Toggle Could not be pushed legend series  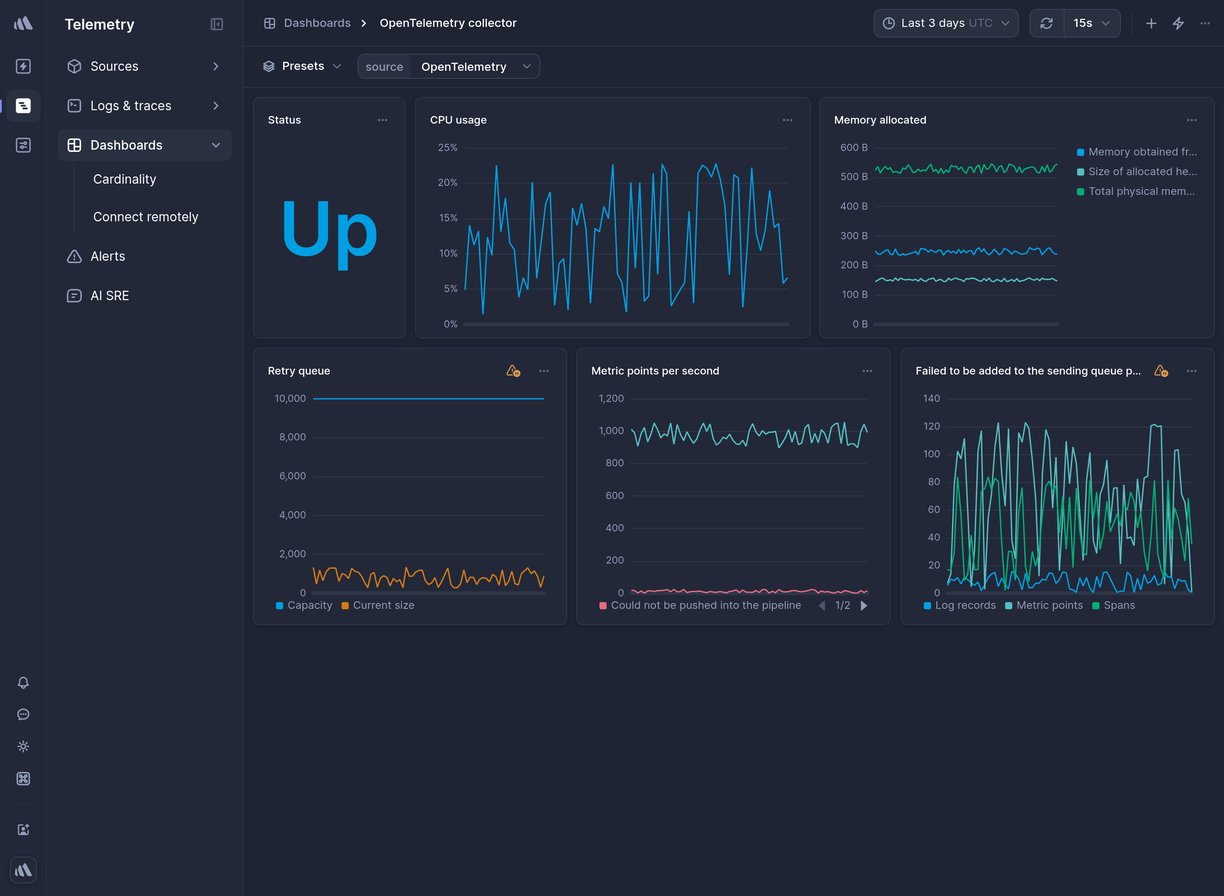coord(699,605)
